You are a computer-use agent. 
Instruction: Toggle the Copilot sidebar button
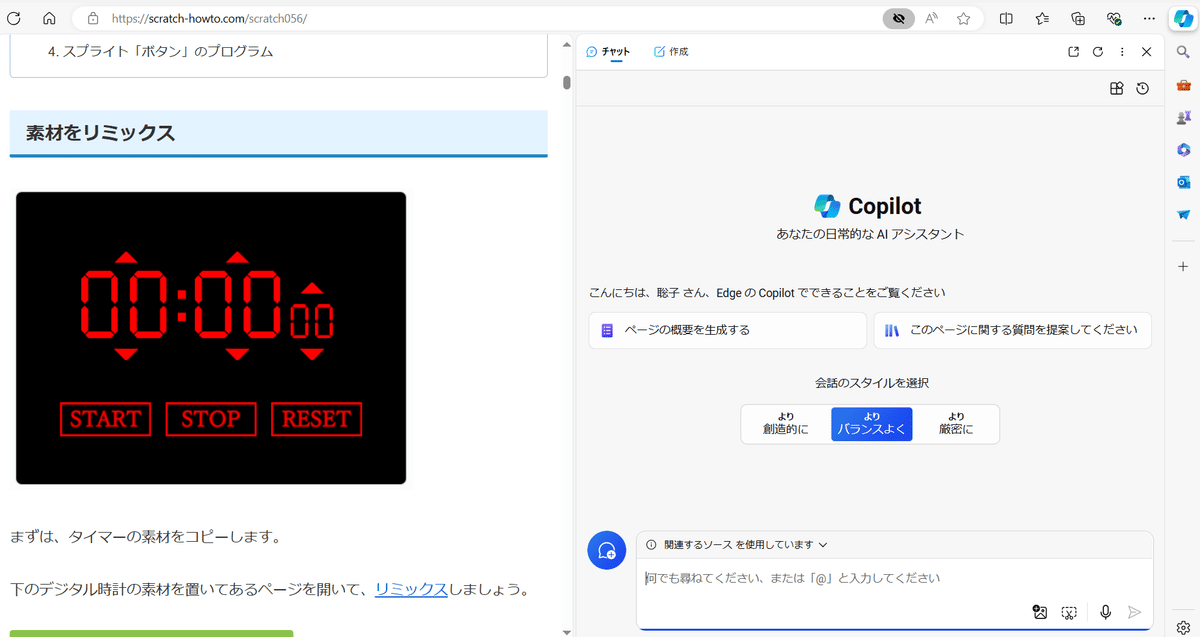coord(1183,18)
